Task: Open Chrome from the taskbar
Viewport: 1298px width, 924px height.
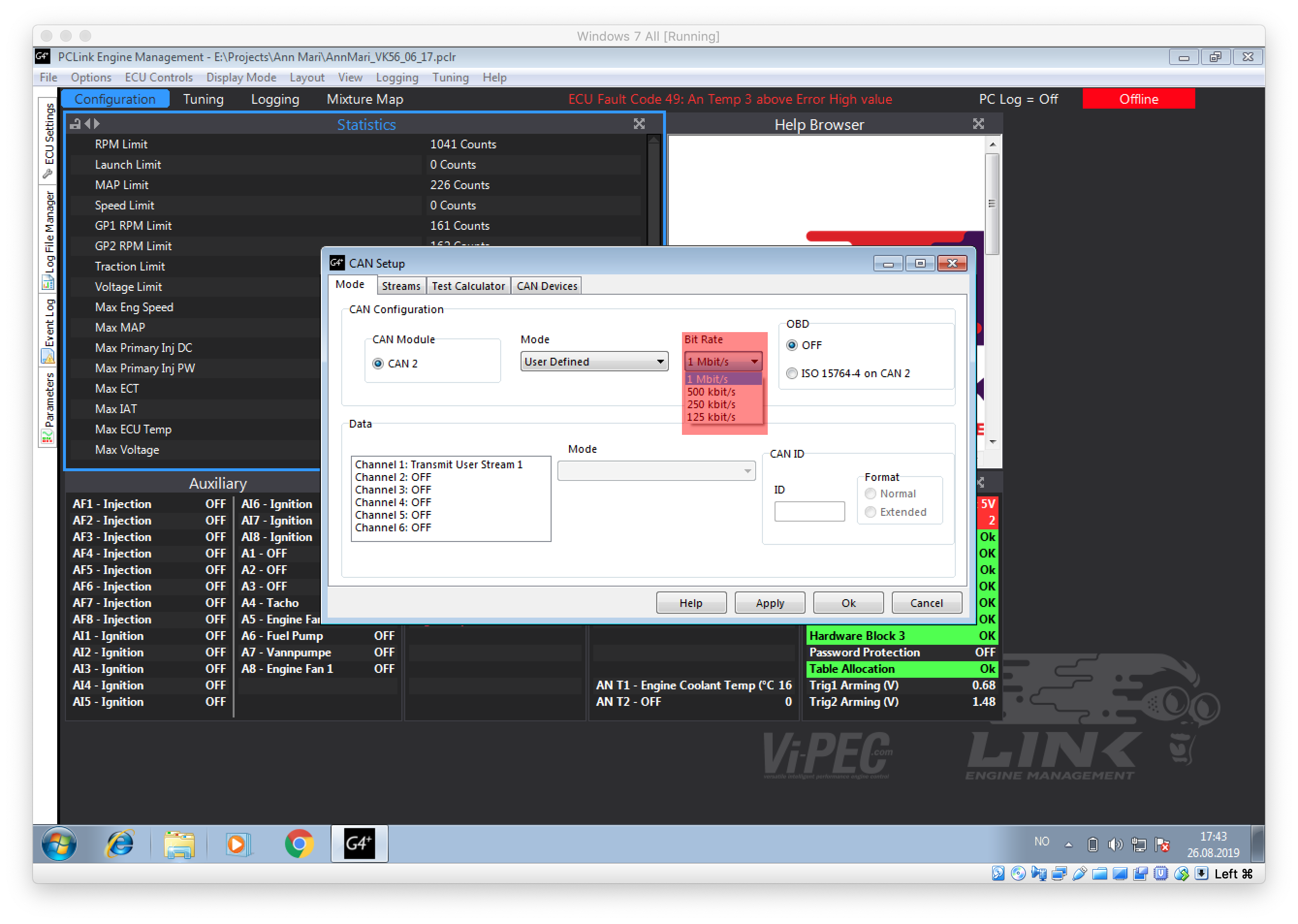Action: [299, 843]
